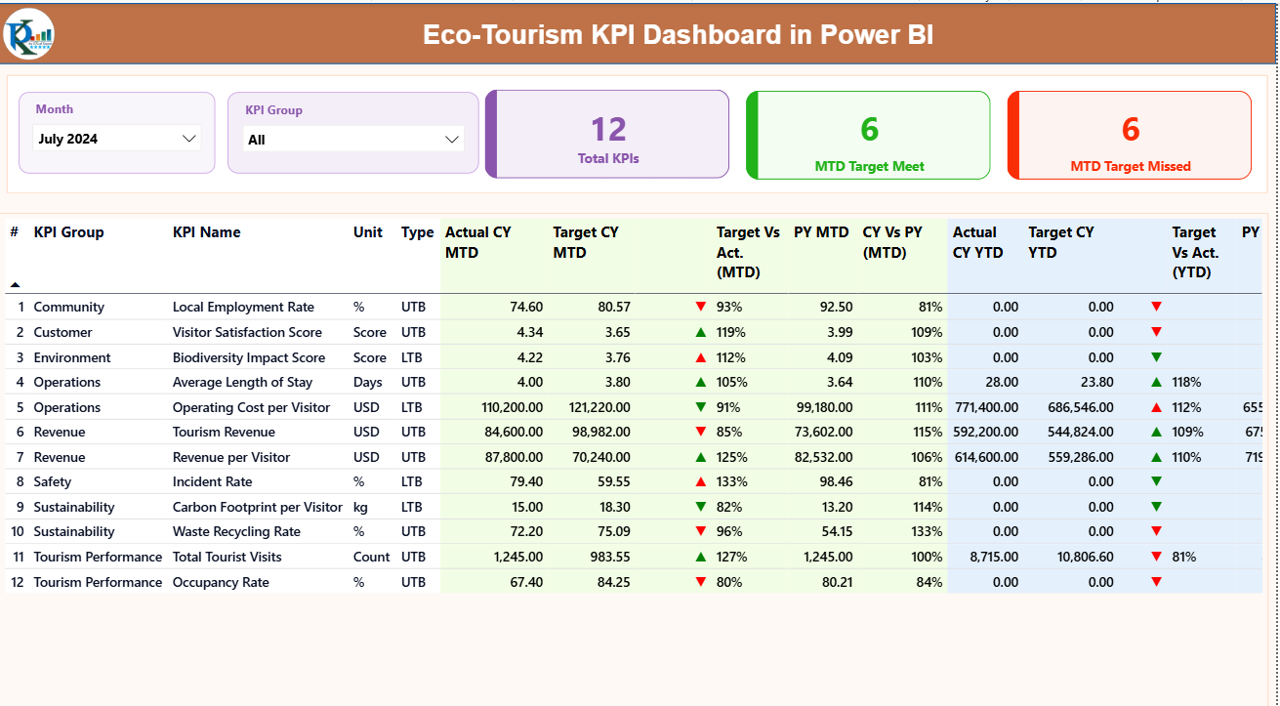Click red up-triangle indicator on Incident Rate row

pos(700,481)
